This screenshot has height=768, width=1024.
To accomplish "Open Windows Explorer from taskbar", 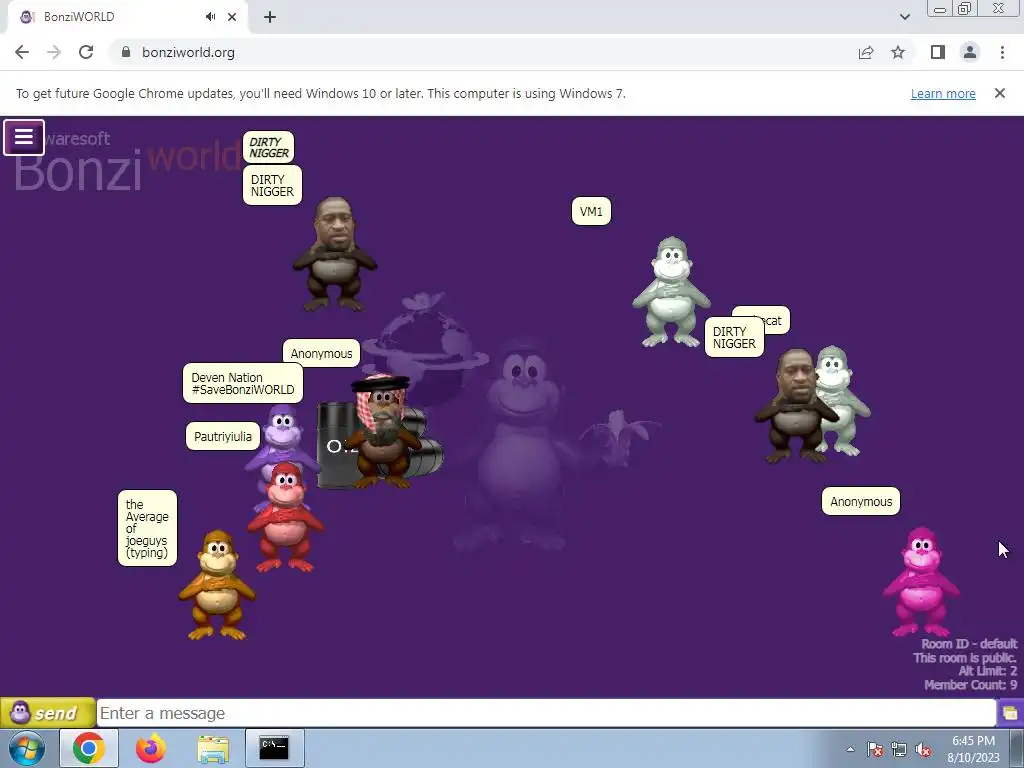I will click(x=213, y=748).
